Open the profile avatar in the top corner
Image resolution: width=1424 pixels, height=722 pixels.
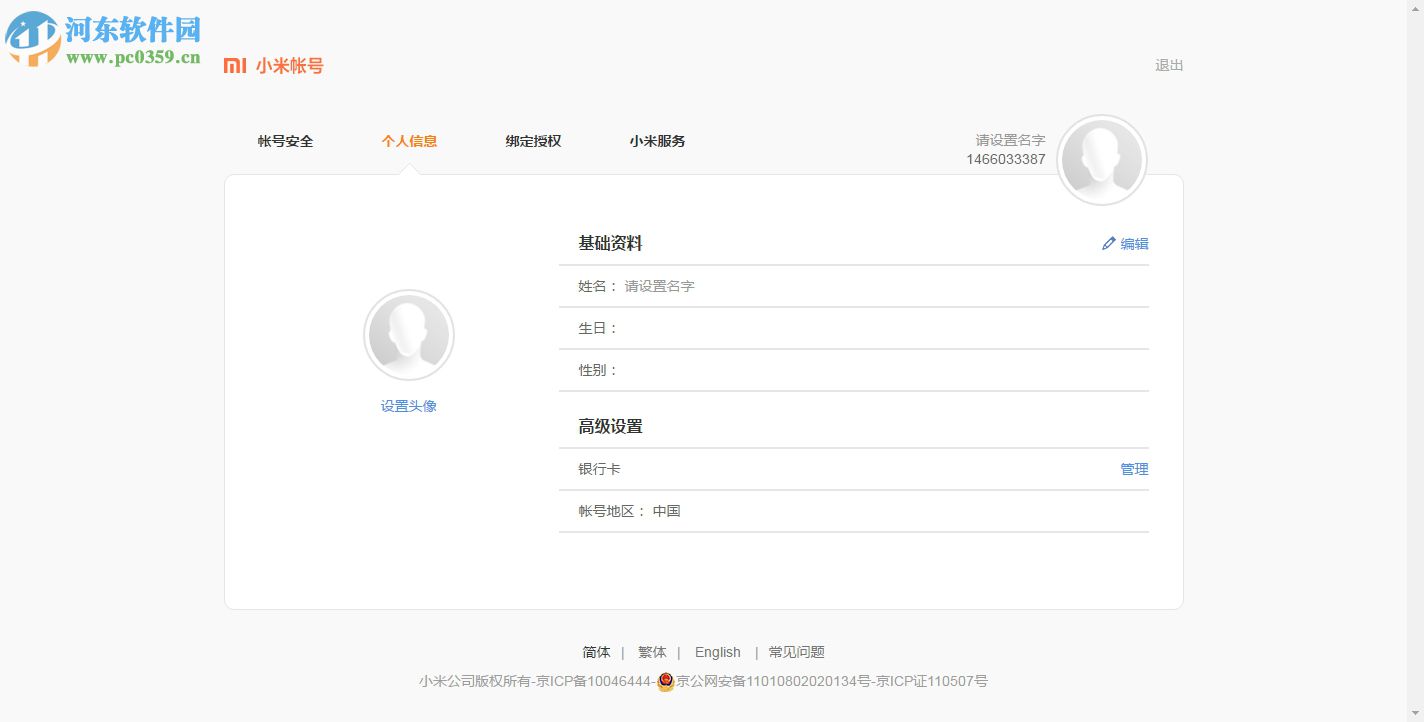pos(1101,159)
